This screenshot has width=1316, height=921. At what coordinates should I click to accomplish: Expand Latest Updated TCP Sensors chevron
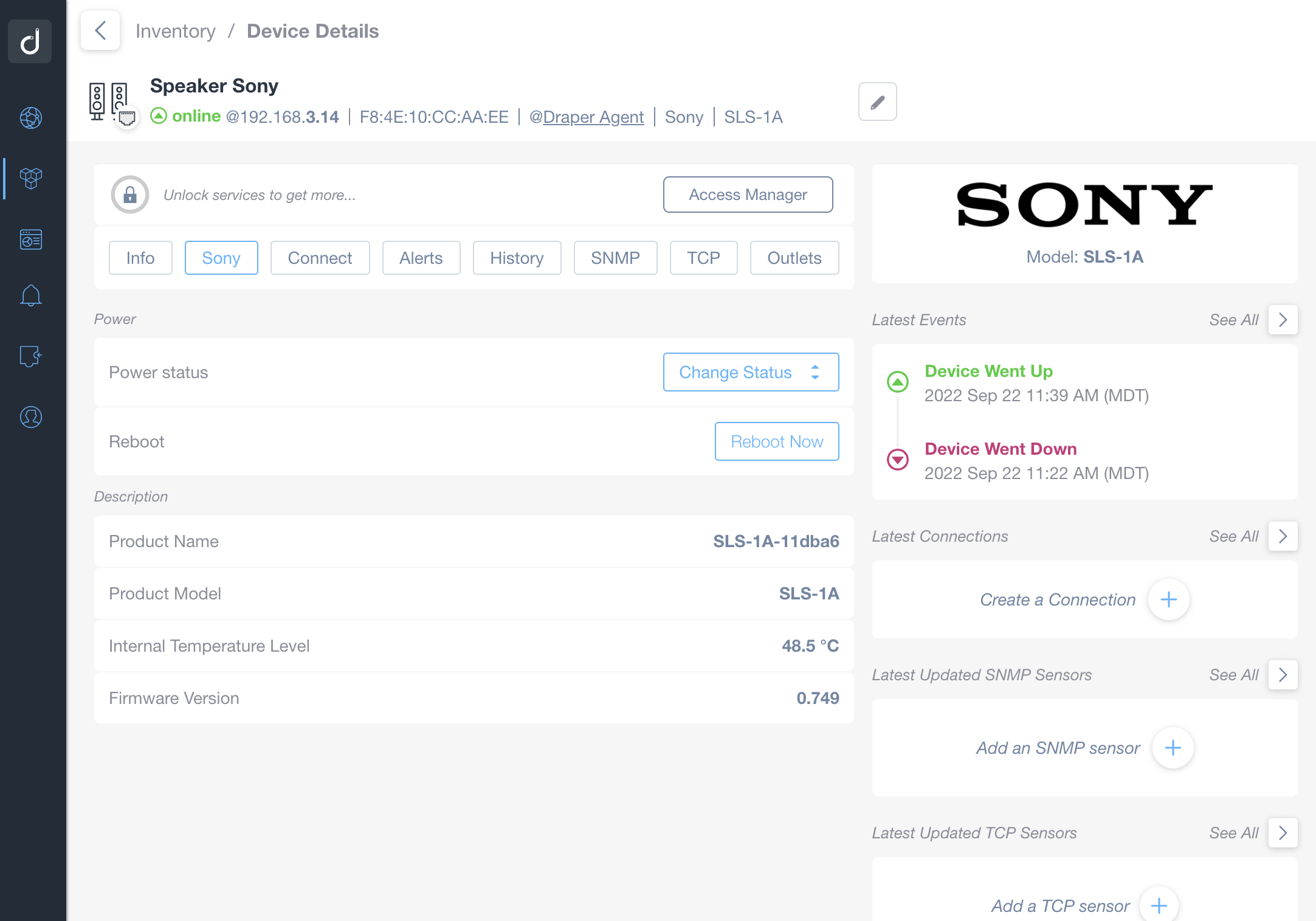[x=1283, y=833]
